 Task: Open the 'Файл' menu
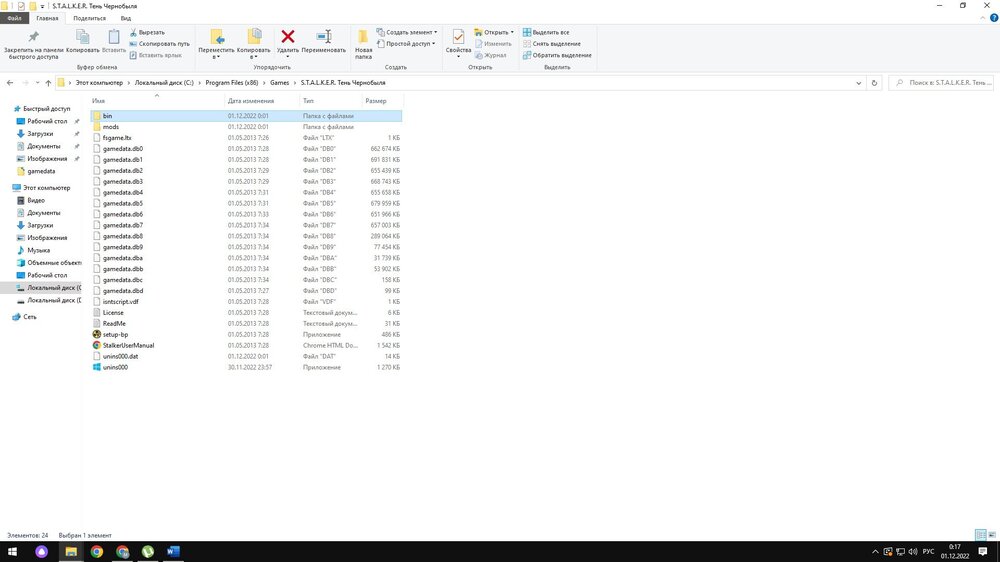pyautogui.click(x=15, y=18)
